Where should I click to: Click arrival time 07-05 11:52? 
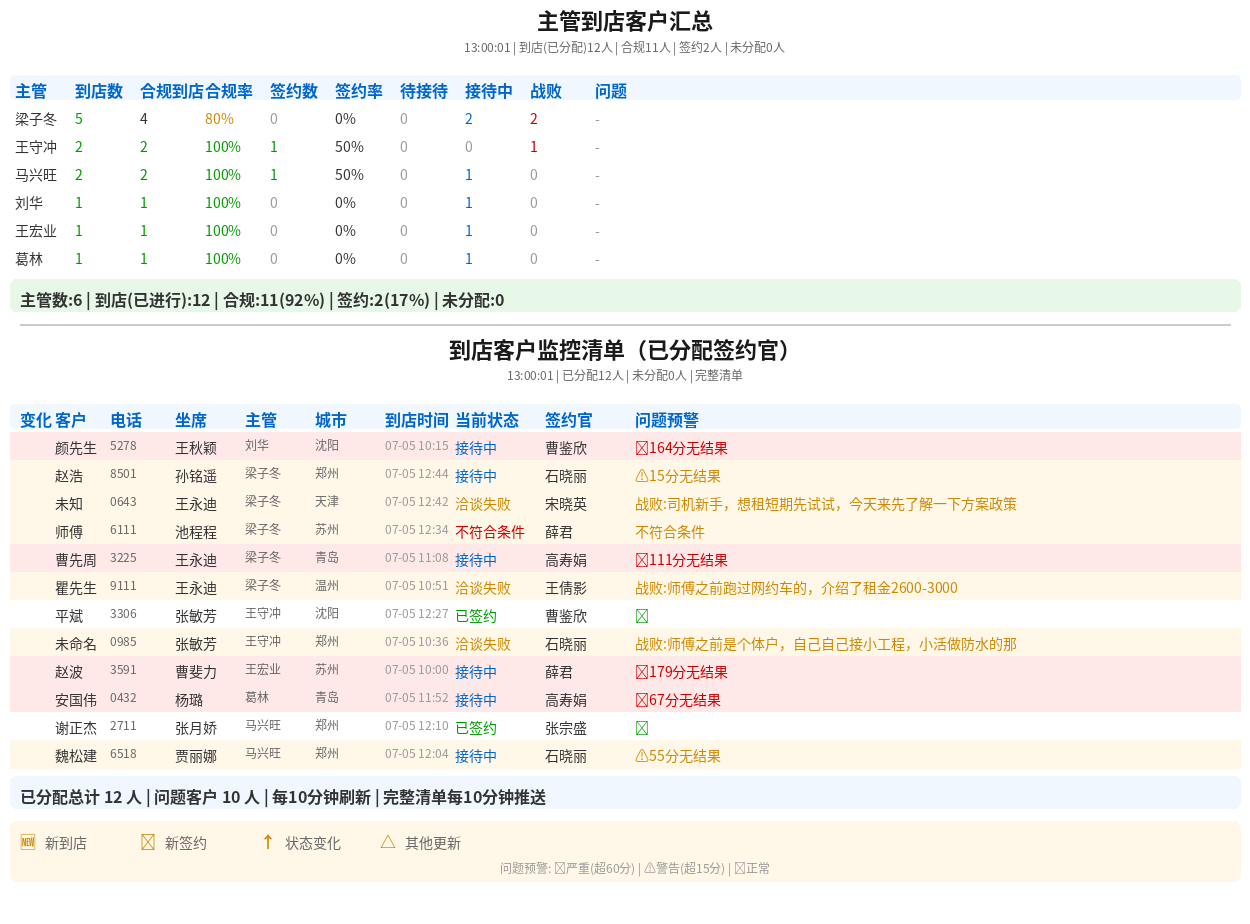417,697
